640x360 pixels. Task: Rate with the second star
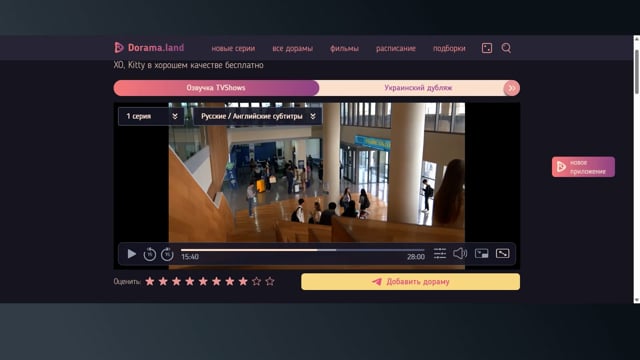point(163,281)
